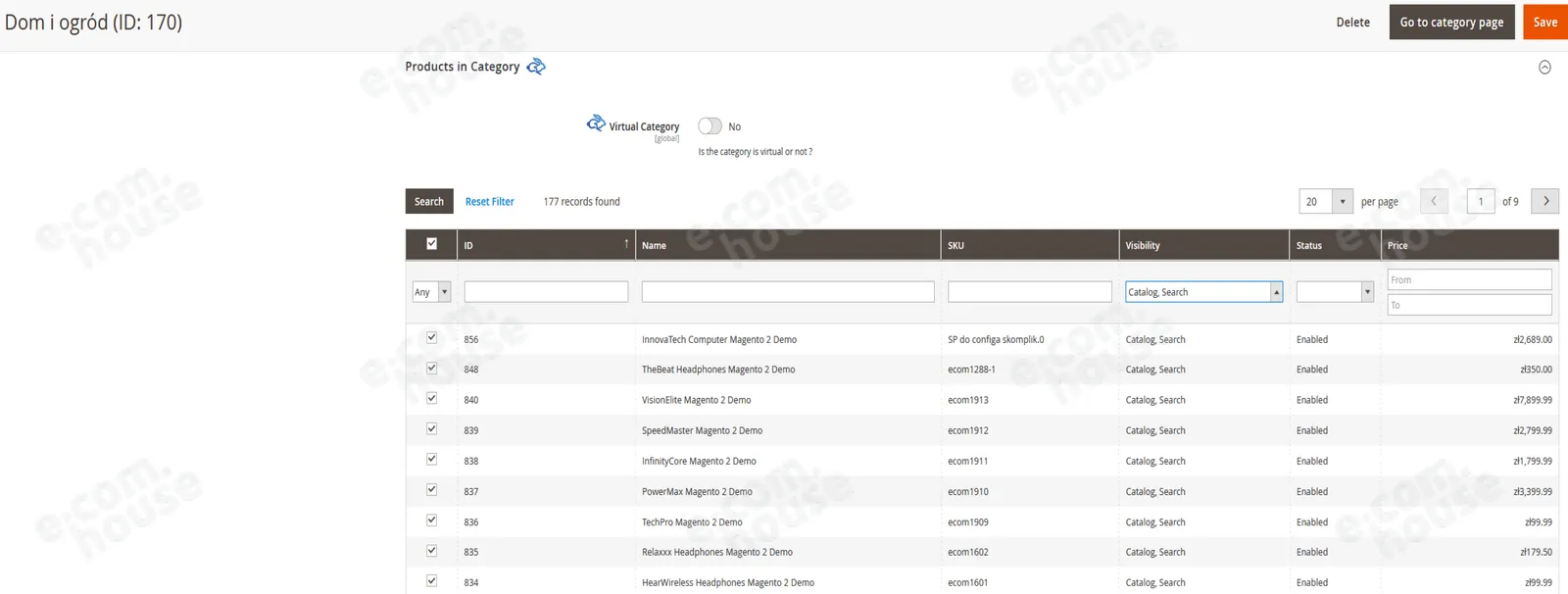Image resolution: width=1568 pixels, height=594 pixels.
Task: Click InfinityCore Magento 2 Demo name
Action: [x=699, y=461]
